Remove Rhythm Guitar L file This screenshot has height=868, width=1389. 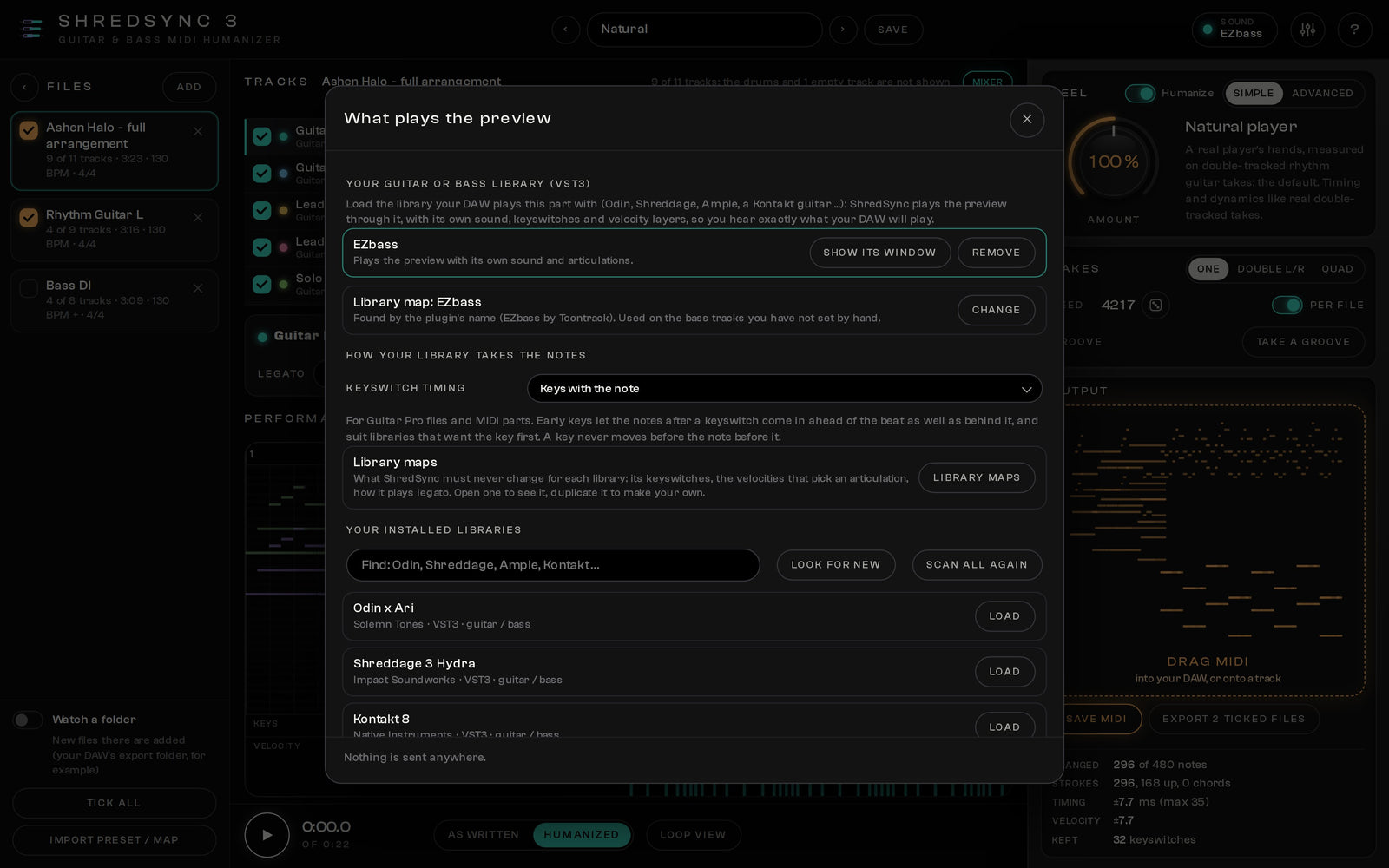click(198, 218)
